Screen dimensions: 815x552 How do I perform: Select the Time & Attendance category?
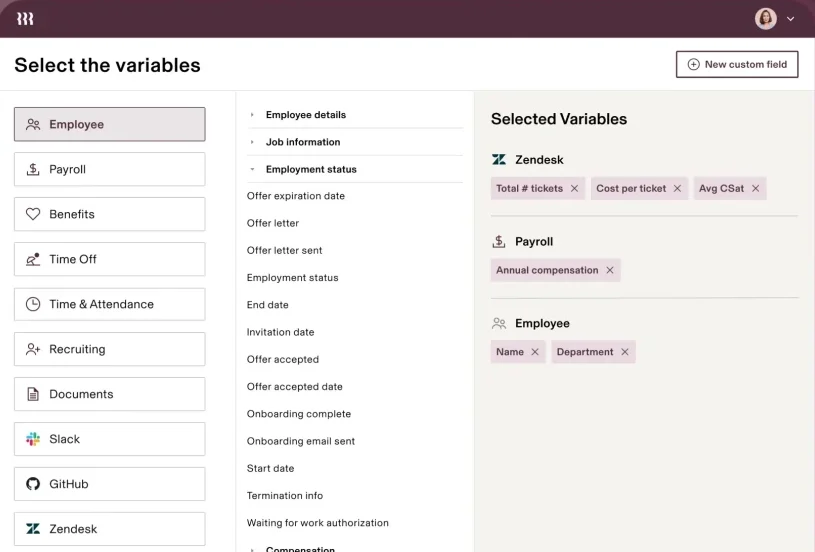tap(110, 304)
